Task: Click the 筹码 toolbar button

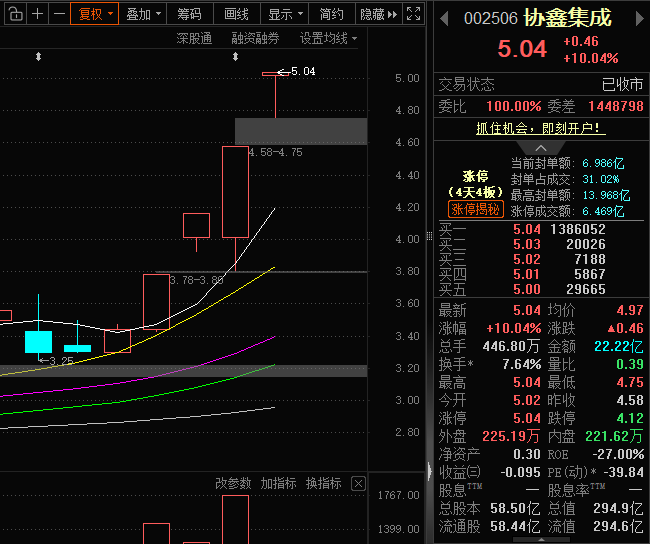Action: pos(189,14)
